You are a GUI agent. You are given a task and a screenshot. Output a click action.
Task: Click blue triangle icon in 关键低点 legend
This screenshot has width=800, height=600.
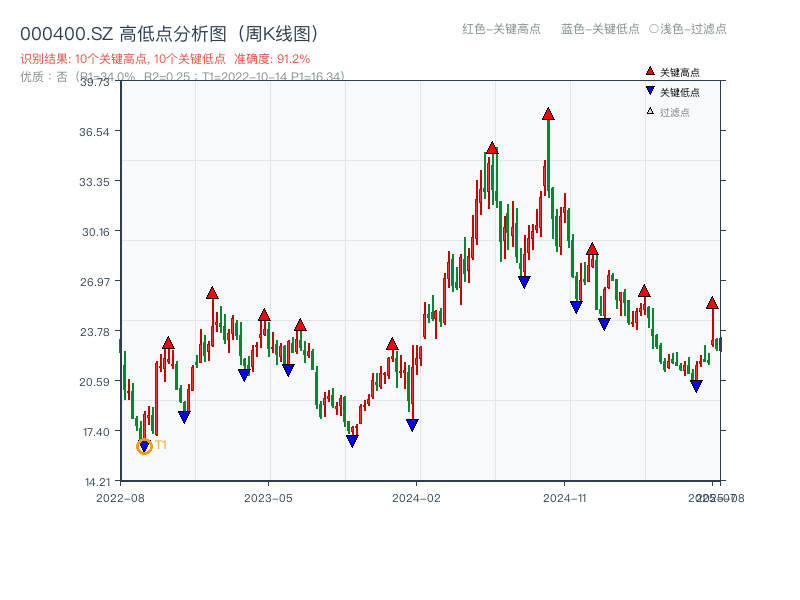pos(650,91)
